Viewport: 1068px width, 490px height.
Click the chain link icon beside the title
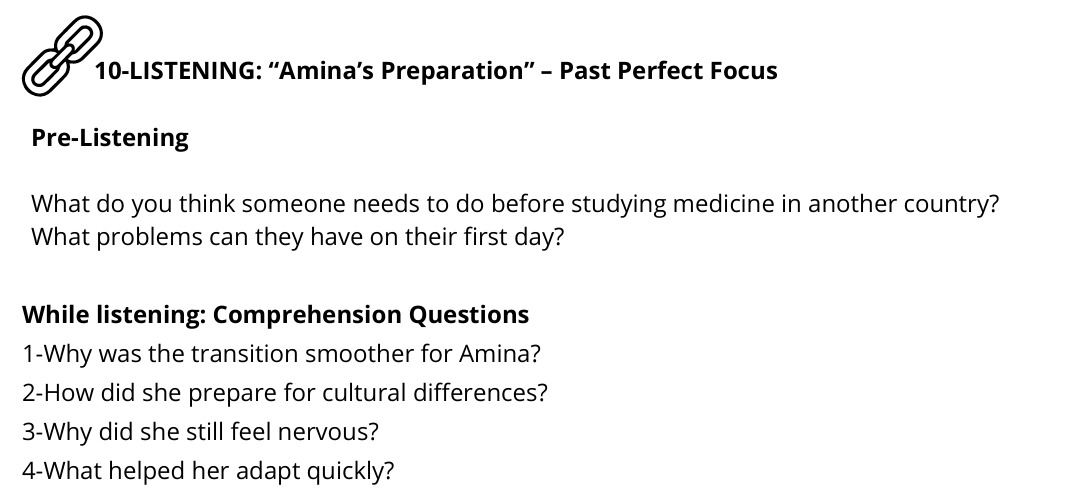pos(63,55)
